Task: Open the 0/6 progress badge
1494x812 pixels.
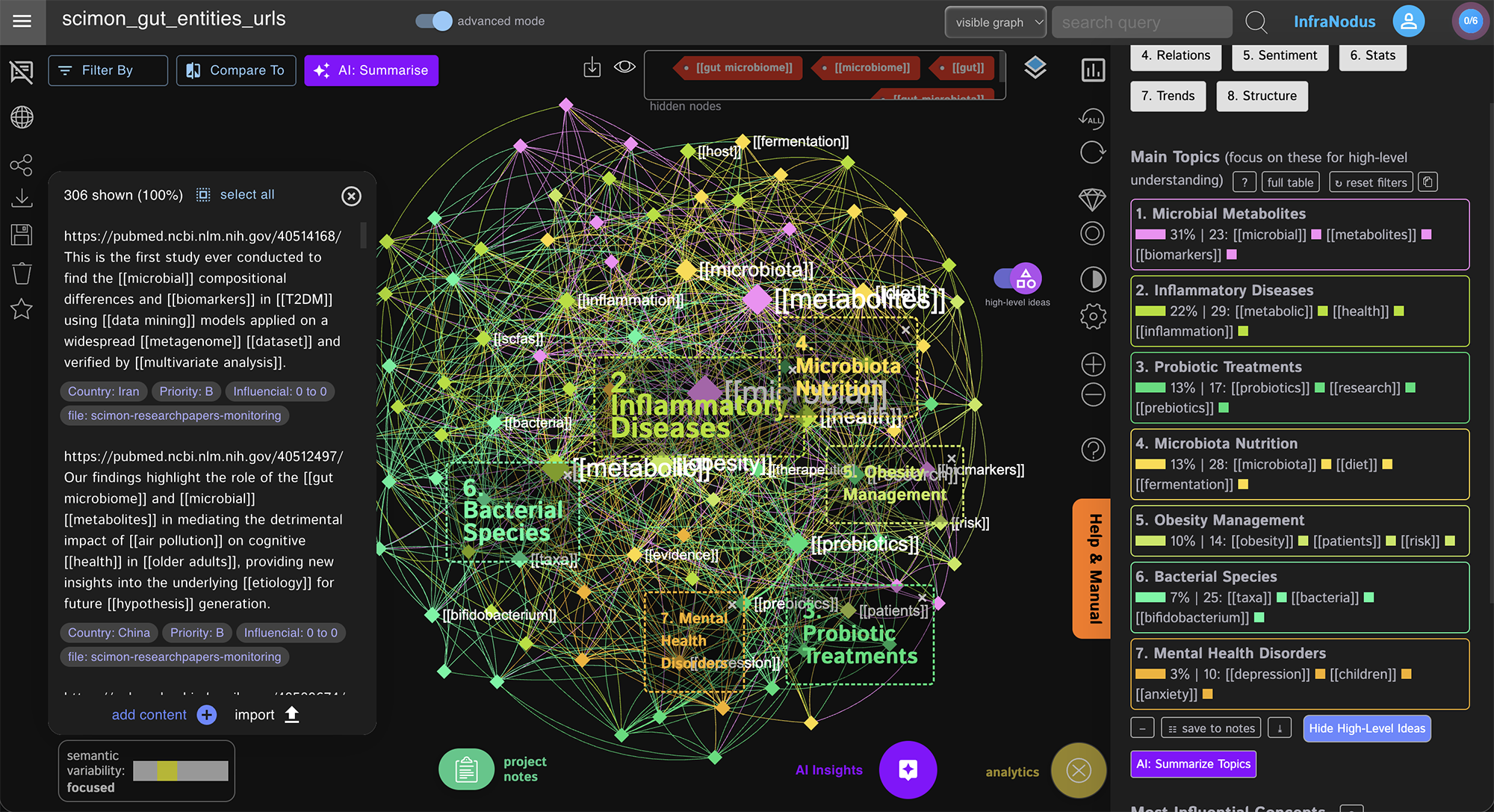Action: pyautogui.click(x=1470, y=21)
